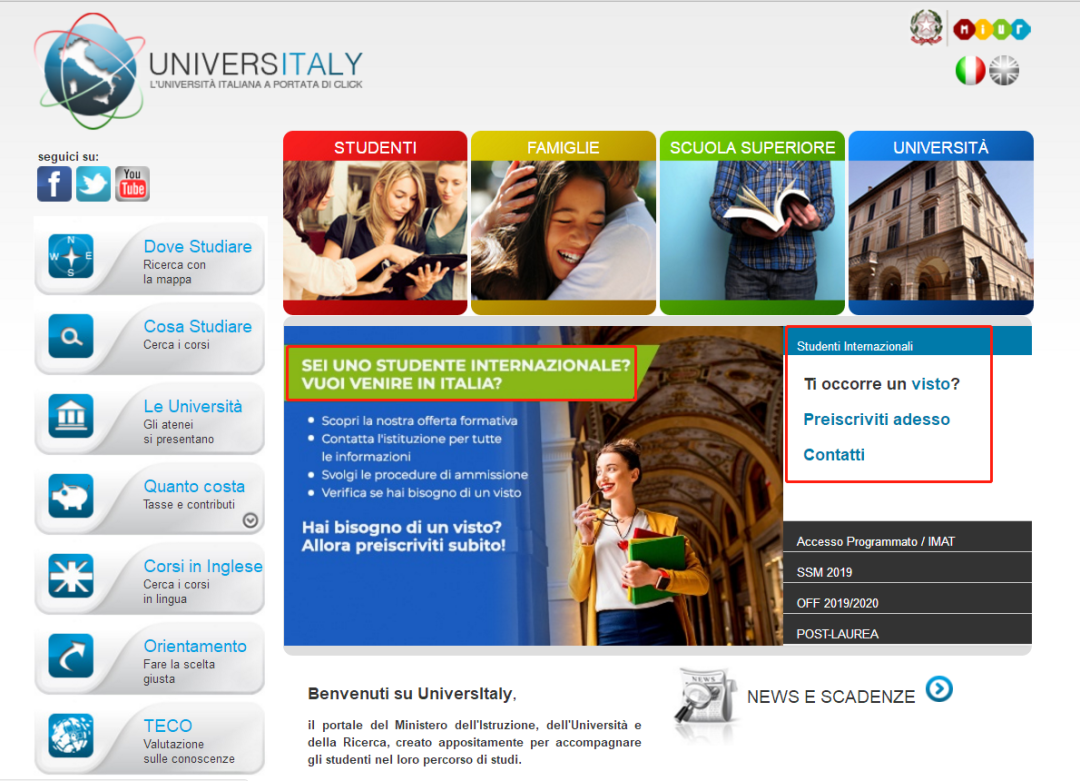This screenshot has width=1080, height=781.
Task: Open the STUDENTI section tab
Action: (375, 147)
